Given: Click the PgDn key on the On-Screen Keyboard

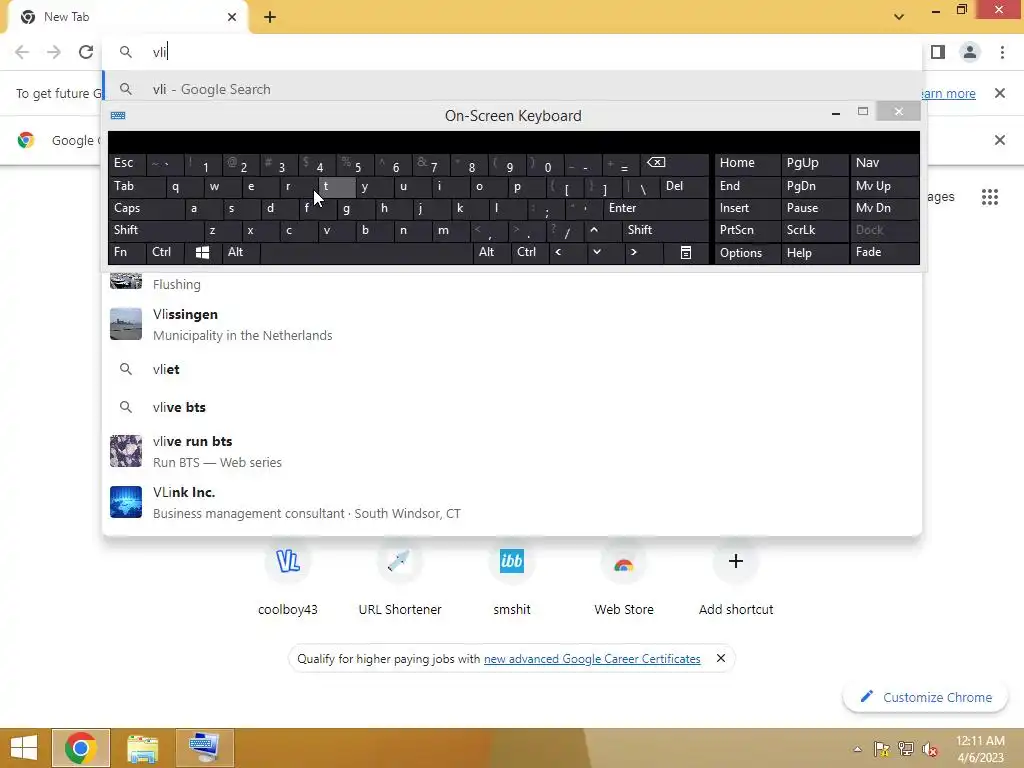Looking at the screenshot, I should (x=815, y=186).
